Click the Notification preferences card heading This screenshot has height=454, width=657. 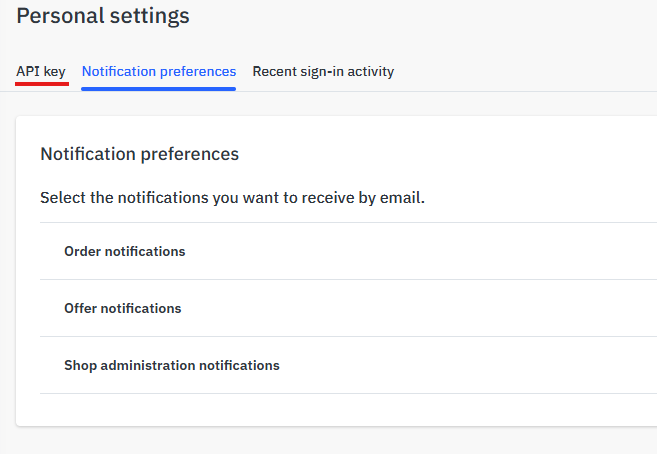pyautogui.click(x=139, y=154)
